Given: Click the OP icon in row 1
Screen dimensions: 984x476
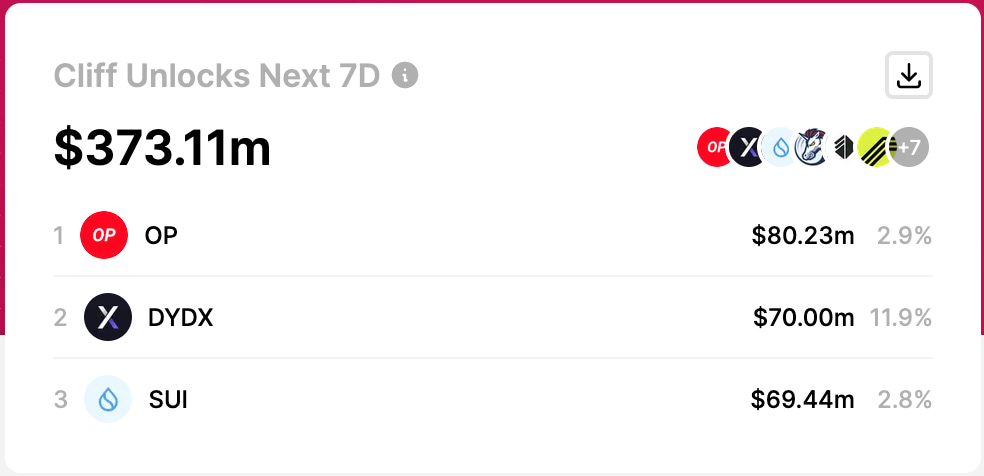Looking at the screenshot, I should click(x=104, y=235).
